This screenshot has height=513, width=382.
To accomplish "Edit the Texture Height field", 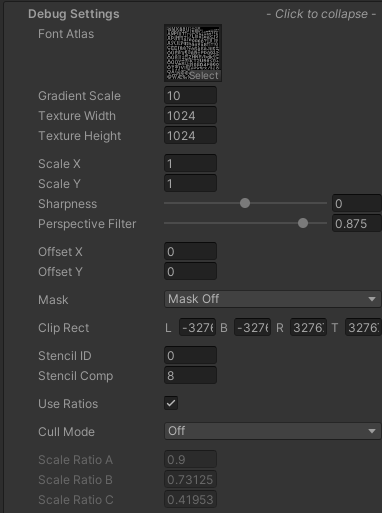I will coord(190,136).
